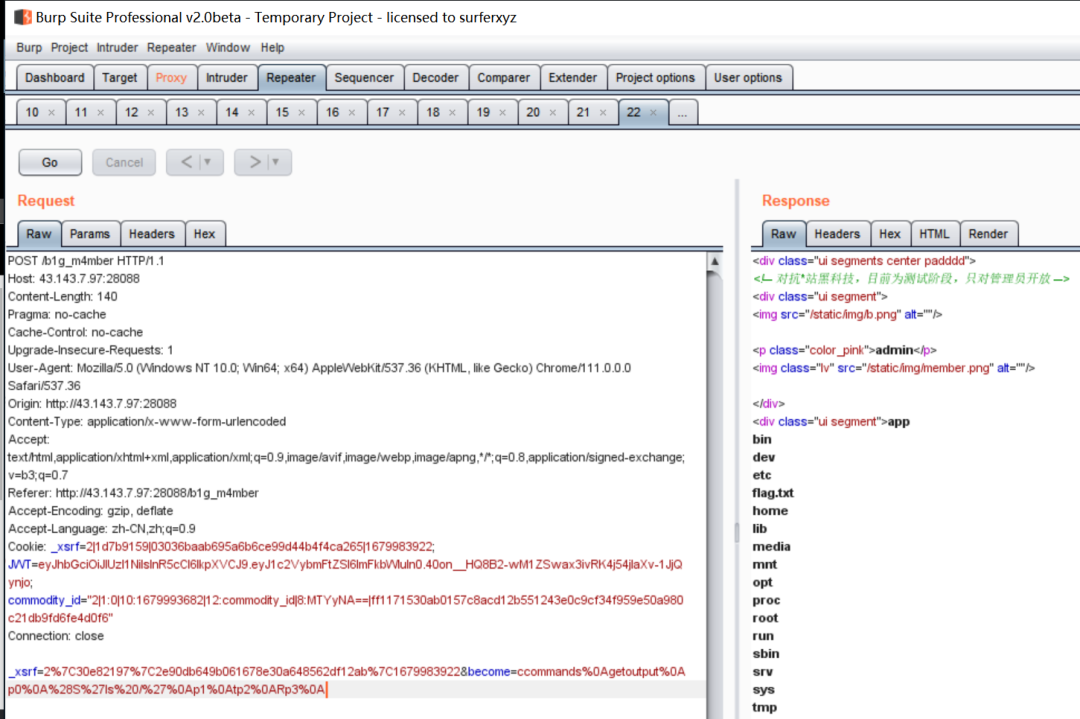Click the 'Connection: close' header line
1080x719 pixels.
click(56, 636)
